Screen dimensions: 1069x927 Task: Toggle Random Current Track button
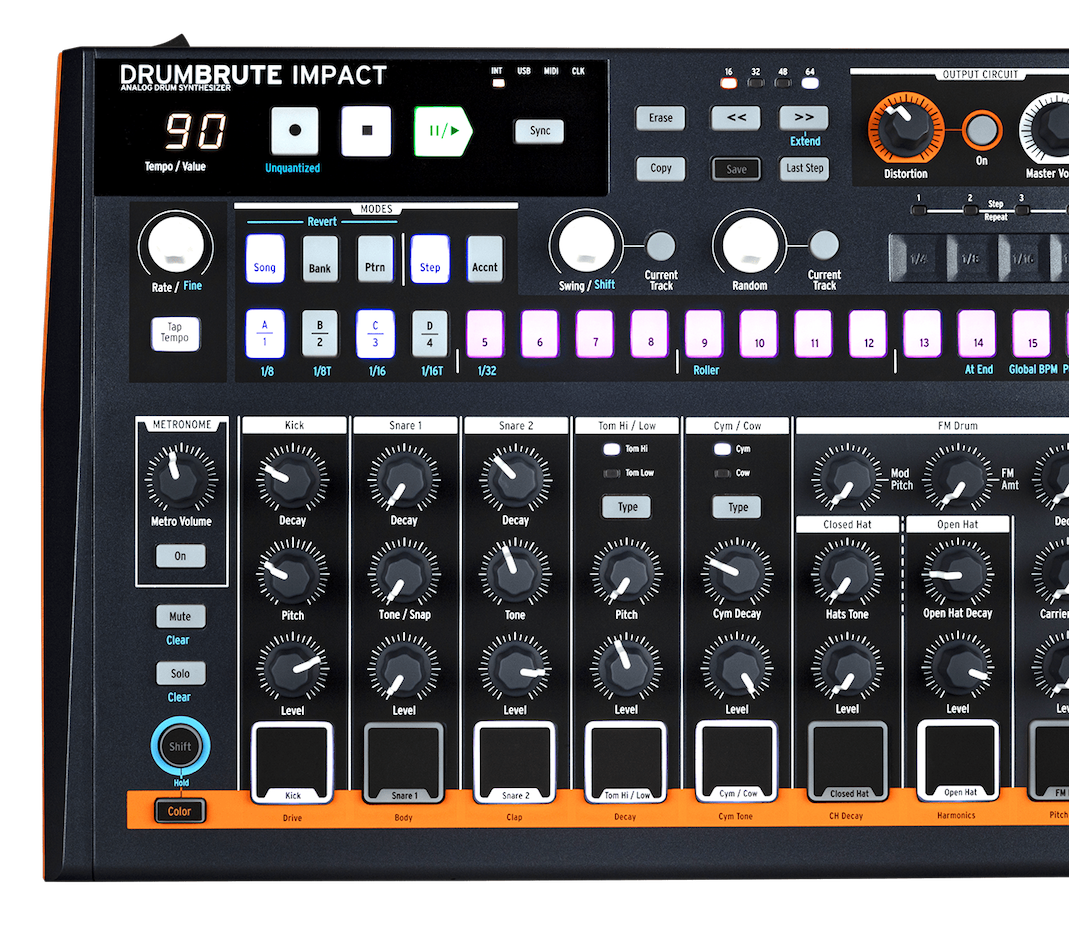(x=824, y=245)
